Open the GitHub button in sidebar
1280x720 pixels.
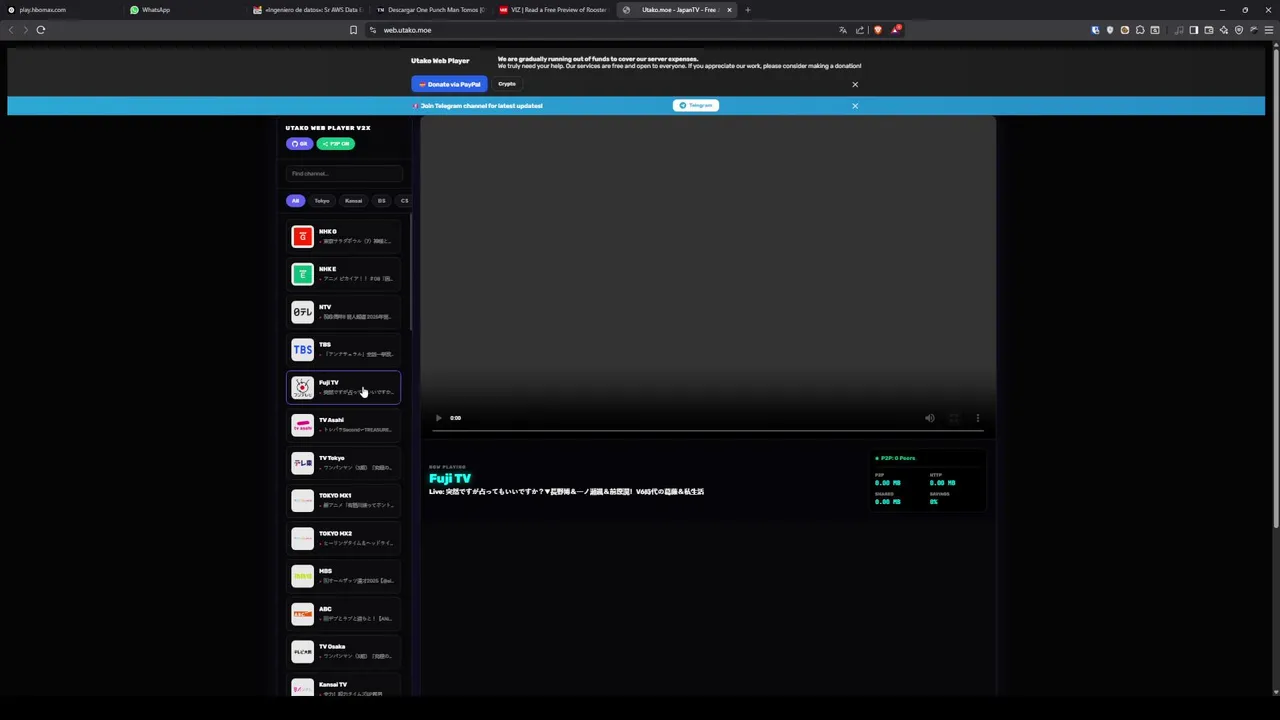pyautogui.click(x=298, y=144)
